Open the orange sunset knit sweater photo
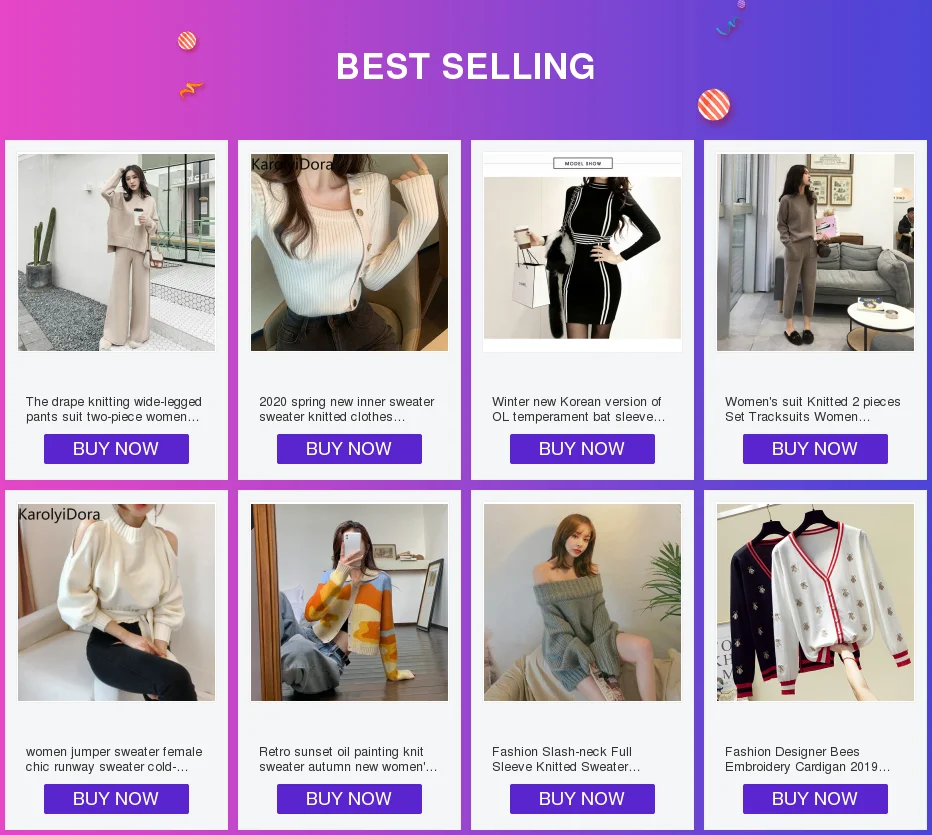 pyautogui.click(x=350, y=602)
